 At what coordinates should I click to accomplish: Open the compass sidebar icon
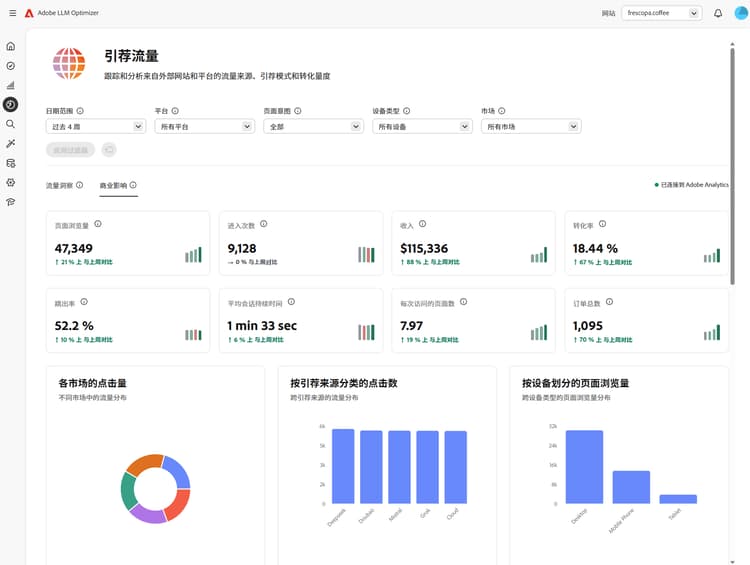tap(11, 66)
